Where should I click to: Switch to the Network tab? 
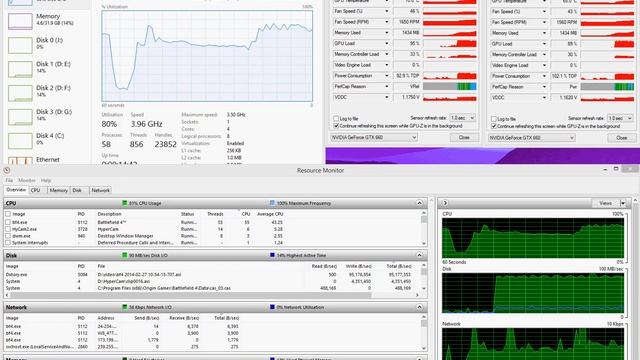coord(100,190)
